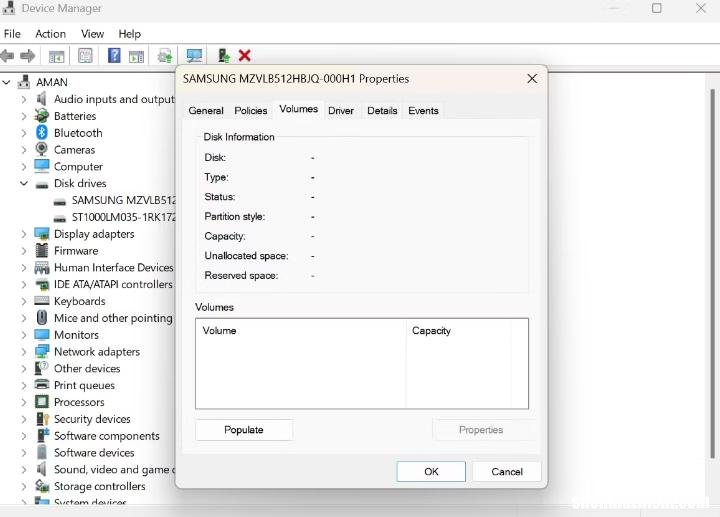
Task: Click the Populate button
Action: (x=244, y=430)
